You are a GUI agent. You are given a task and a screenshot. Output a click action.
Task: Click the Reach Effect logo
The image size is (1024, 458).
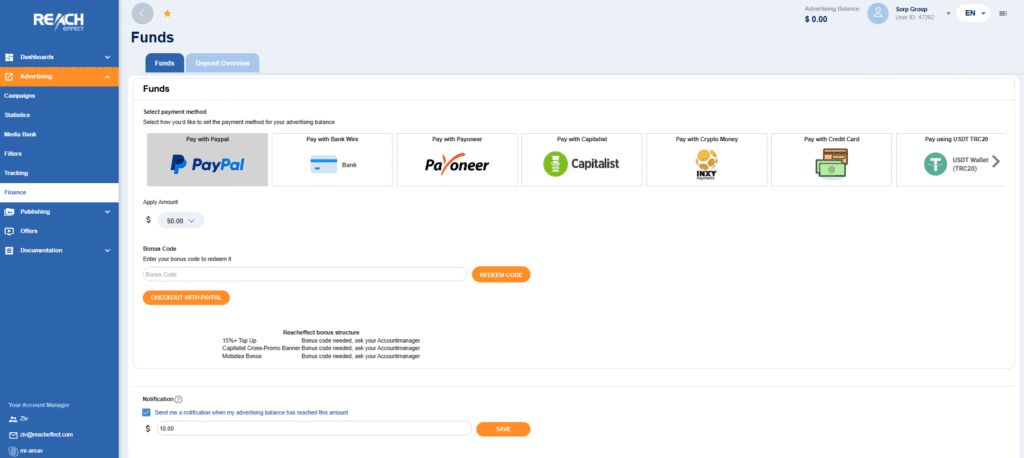59,22
